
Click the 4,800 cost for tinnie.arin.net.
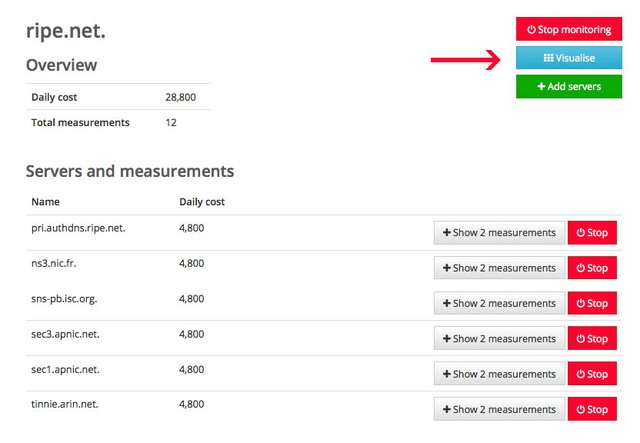click(191, 404)
